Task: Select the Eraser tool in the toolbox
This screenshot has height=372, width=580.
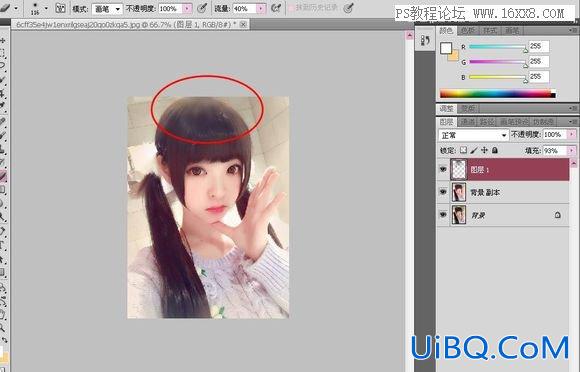Action: pos(3,176)
